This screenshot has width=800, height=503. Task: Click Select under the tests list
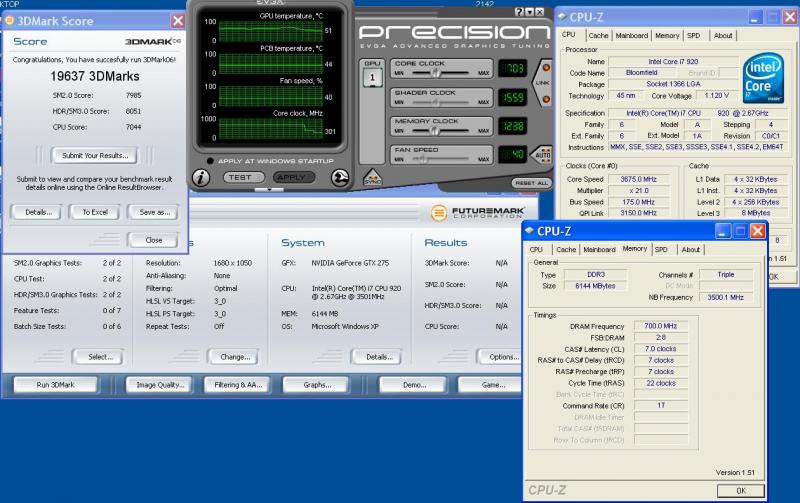tap(99, 357)
